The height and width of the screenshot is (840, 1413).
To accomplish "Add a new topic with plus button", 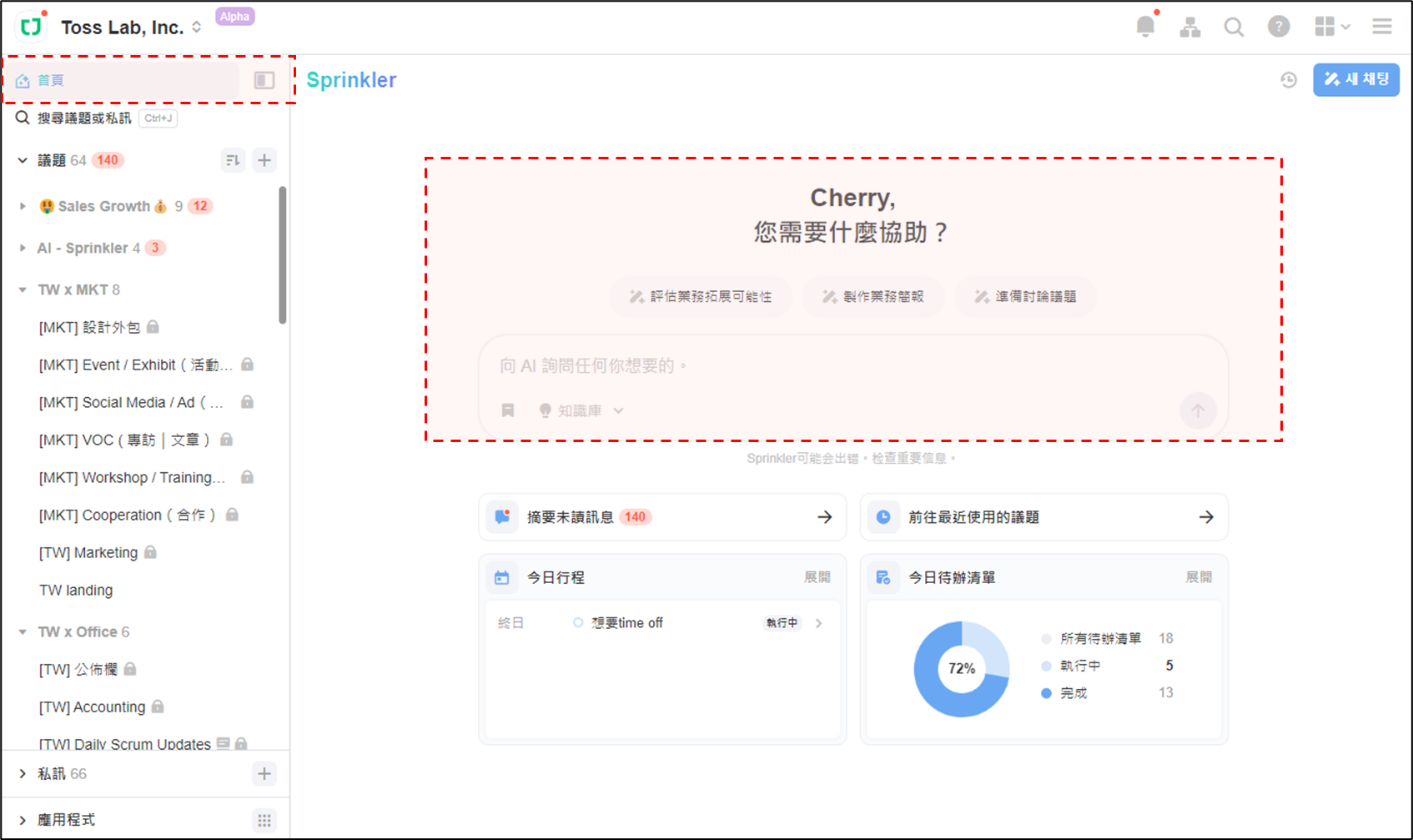I will pos(264,160).
